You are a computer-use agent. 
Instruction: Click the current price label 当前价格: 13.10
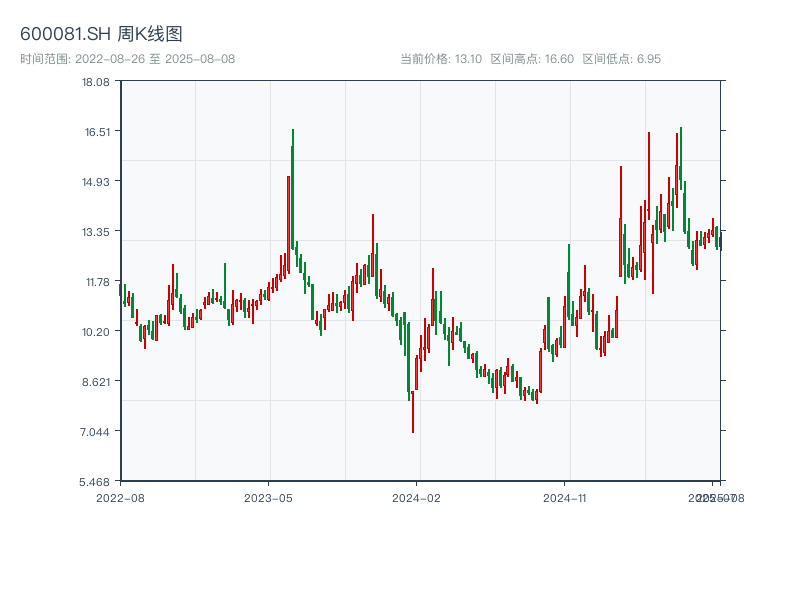pos(441,59)
